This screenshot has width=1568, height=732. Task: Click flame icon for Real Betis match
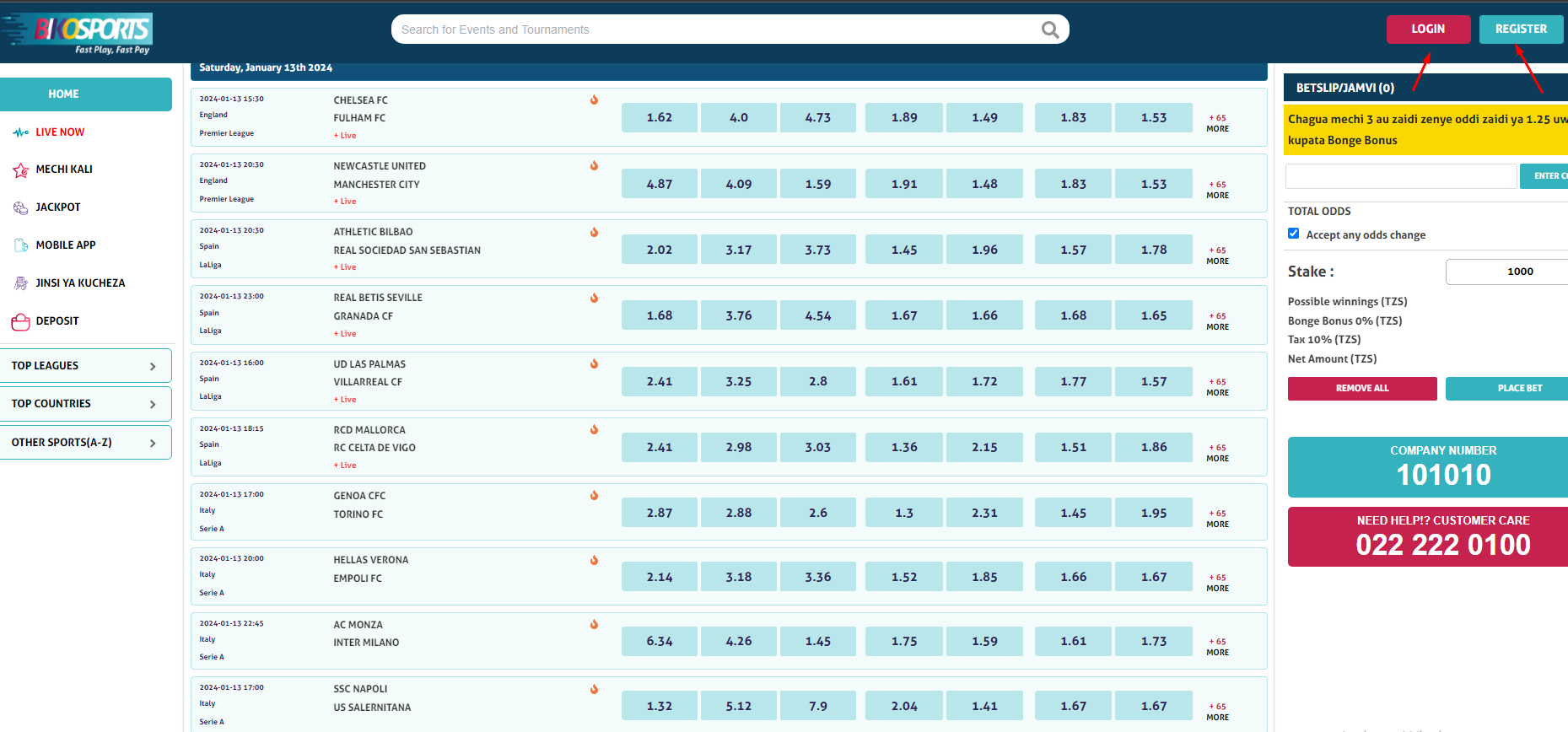tap(594, 298)
